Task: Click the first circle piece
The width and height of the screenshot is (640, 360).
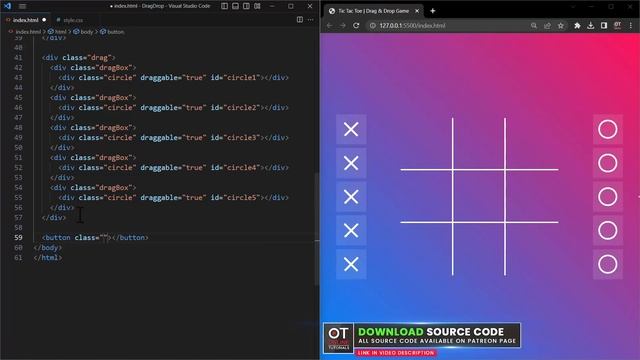Action: click(608, 129)
